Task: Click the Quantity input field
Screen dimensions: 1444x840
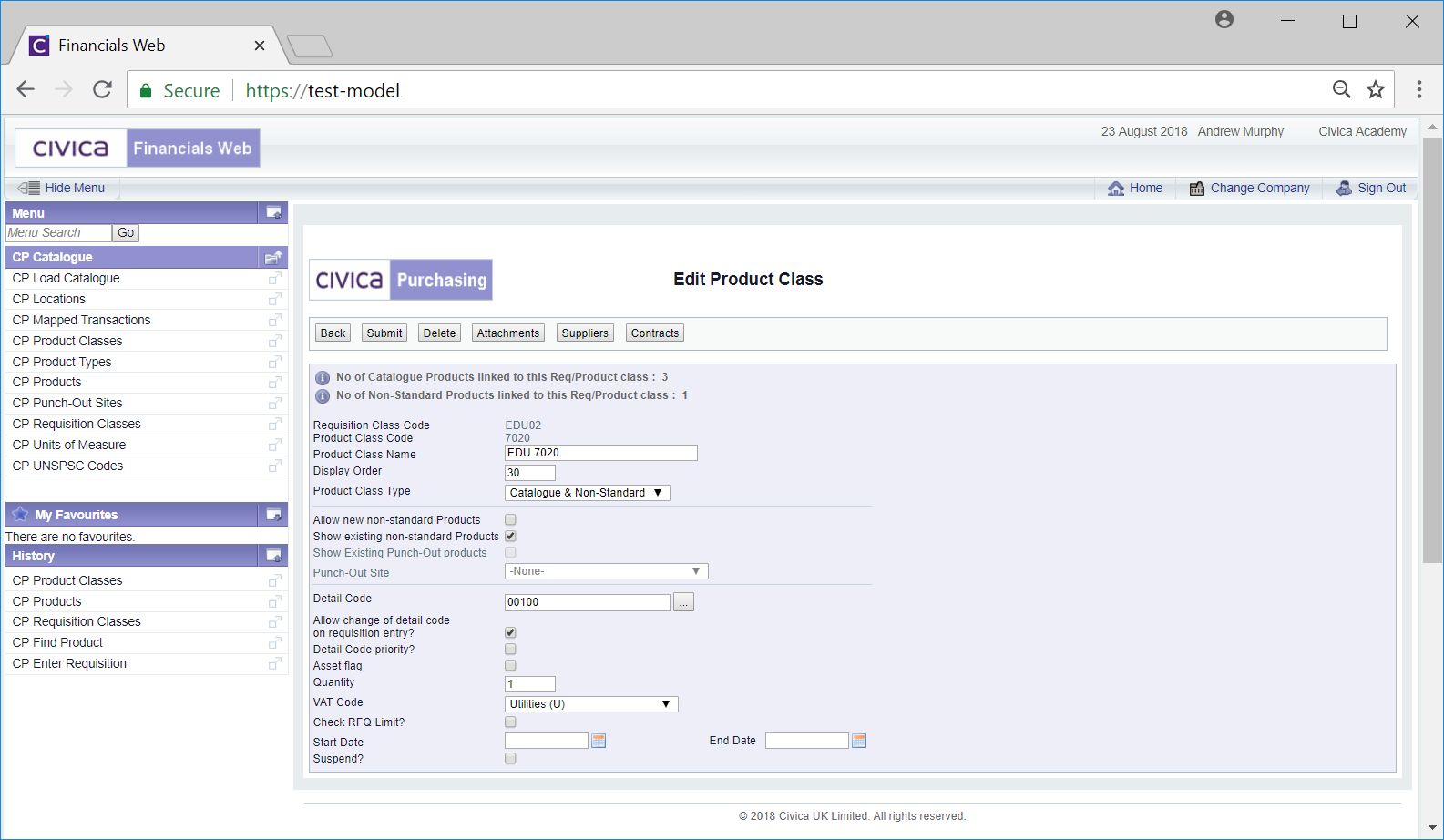Action: [530, 684]
